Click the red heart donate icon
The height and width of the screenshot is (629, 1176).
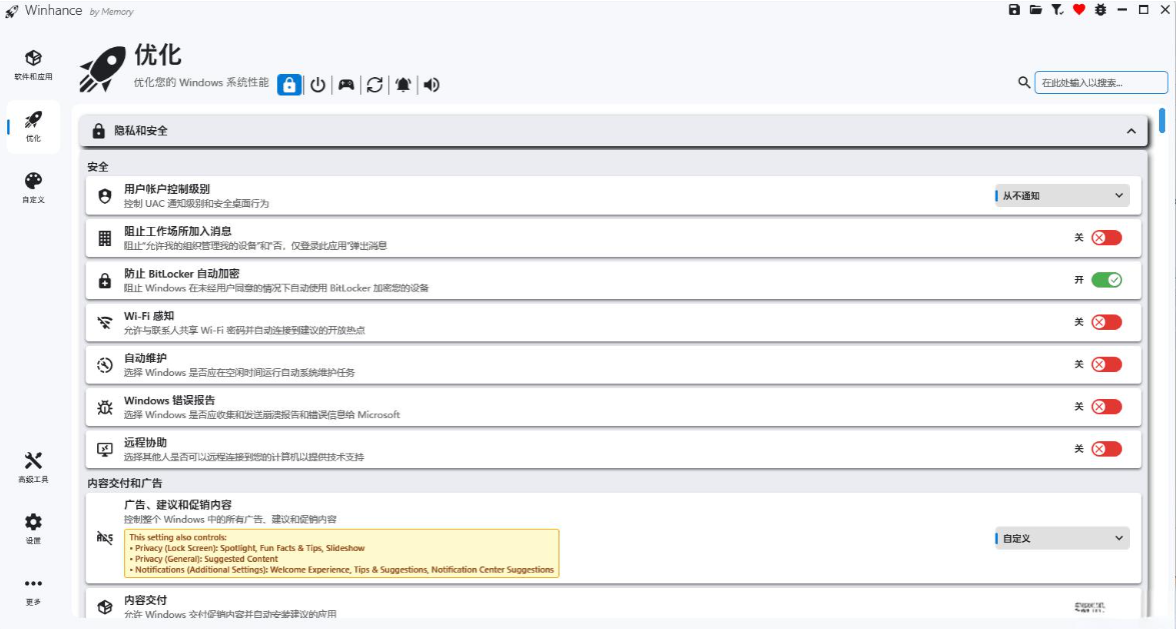pyautogui.click(x=1079, y=10)
